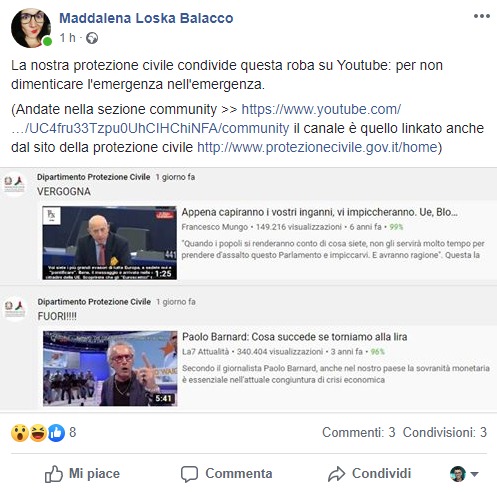
Task: Click the haha reaction emoji
Action: click(x=38, y=433)
